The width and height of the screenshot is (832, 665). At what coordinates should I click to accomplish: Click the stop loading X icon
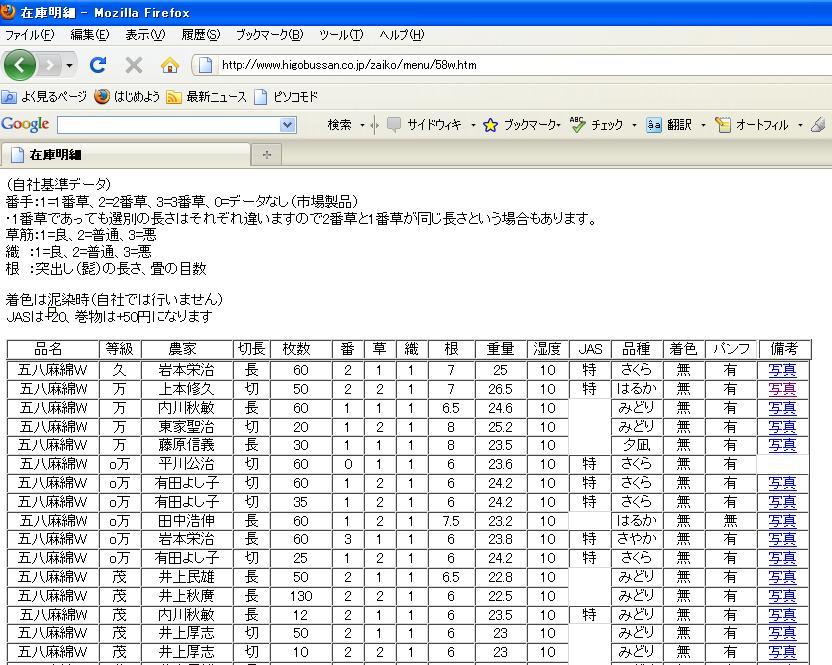click(x=134, y=65)
